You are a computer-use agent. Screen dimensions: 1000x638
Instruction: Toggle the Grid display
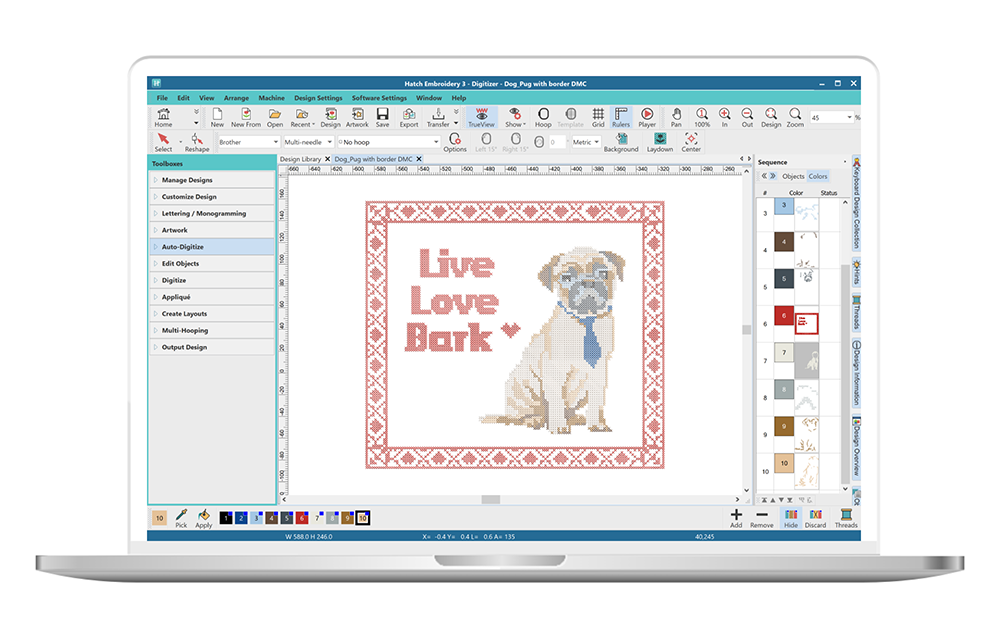click(598, 118)
